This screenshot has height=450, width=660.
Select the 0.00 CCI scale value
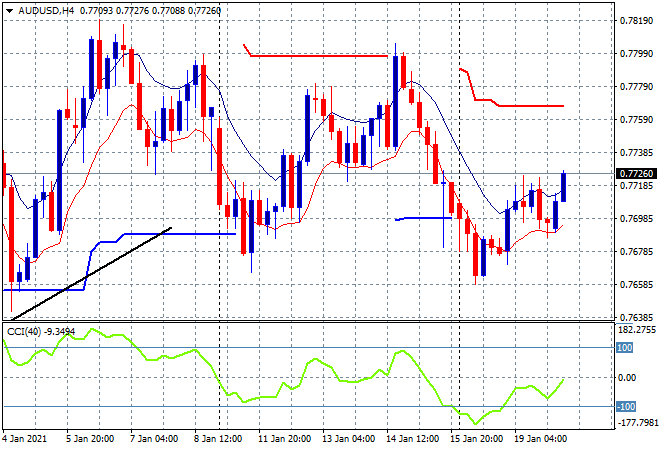(x=627, y=378)
